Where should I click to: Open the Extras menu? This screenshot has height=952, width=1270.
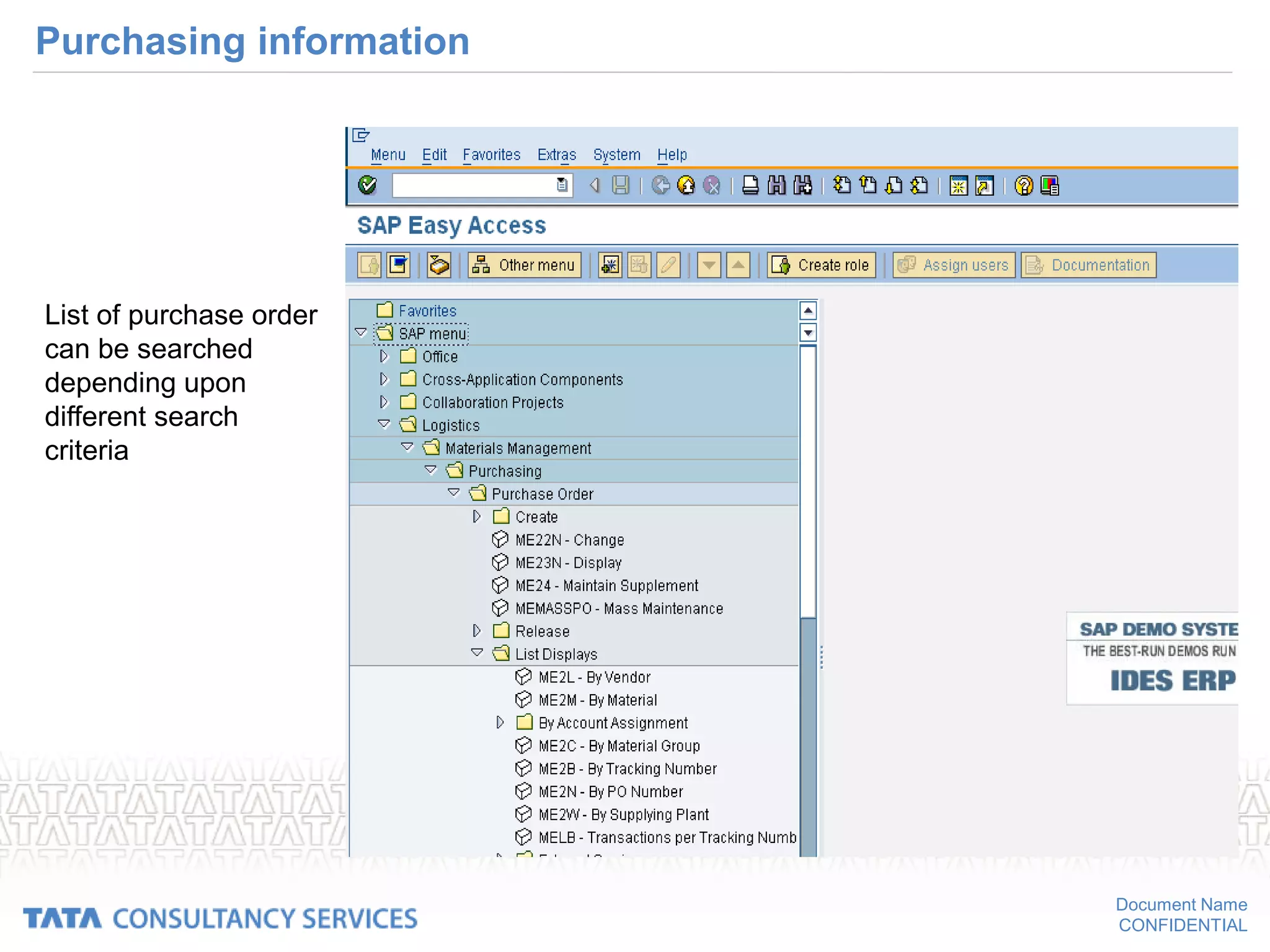click(556, 155)
